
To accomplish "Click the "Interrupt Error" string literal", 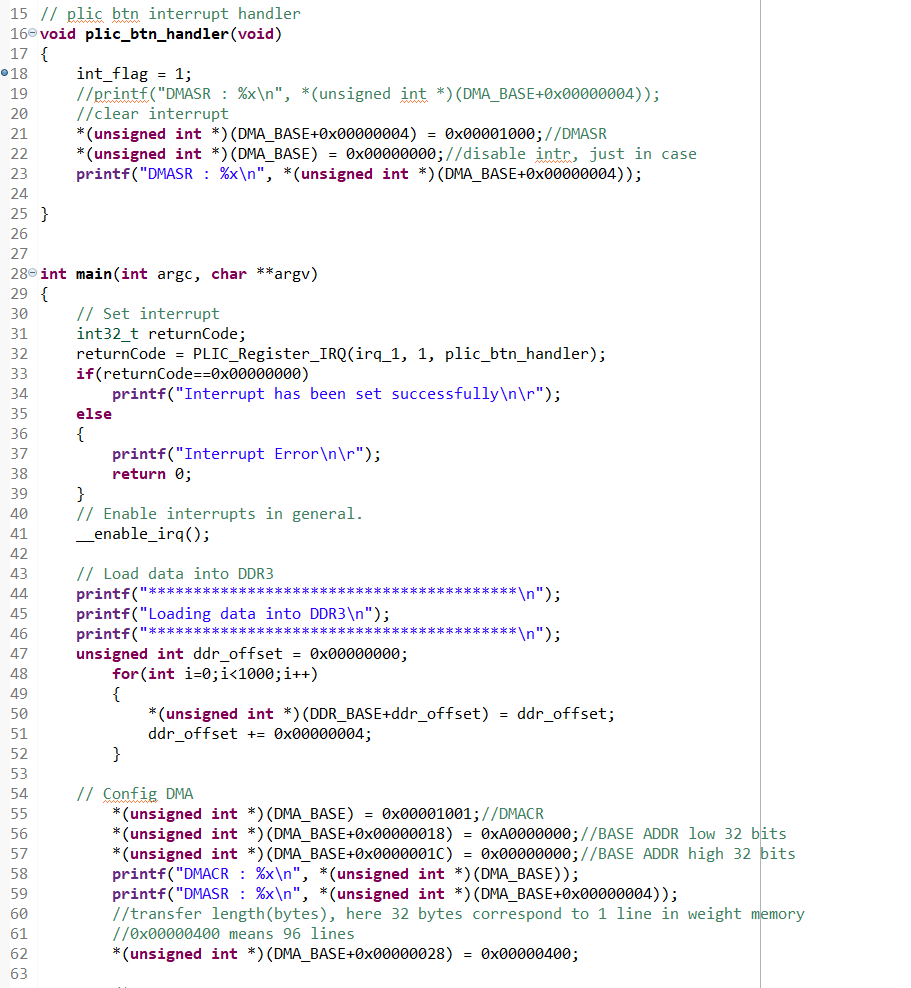I will click(265, 454).
